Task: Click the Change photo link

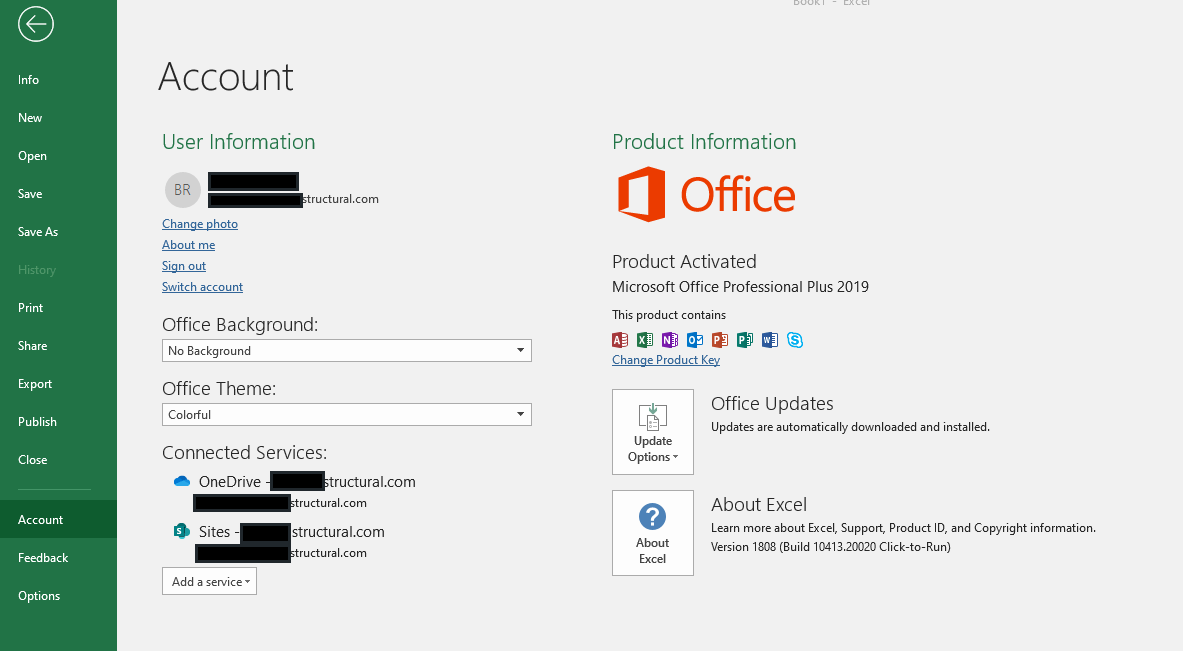Action: click(x=200, y=224)
